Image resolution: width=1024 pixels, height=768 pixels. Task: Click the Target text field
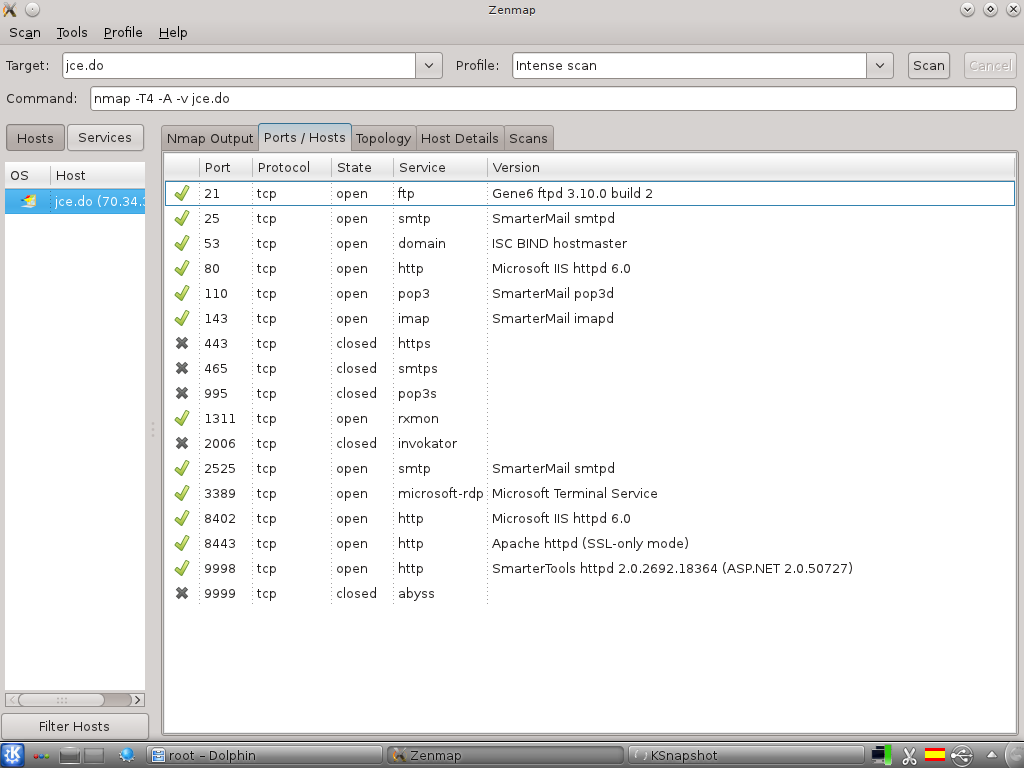[239, 65]
